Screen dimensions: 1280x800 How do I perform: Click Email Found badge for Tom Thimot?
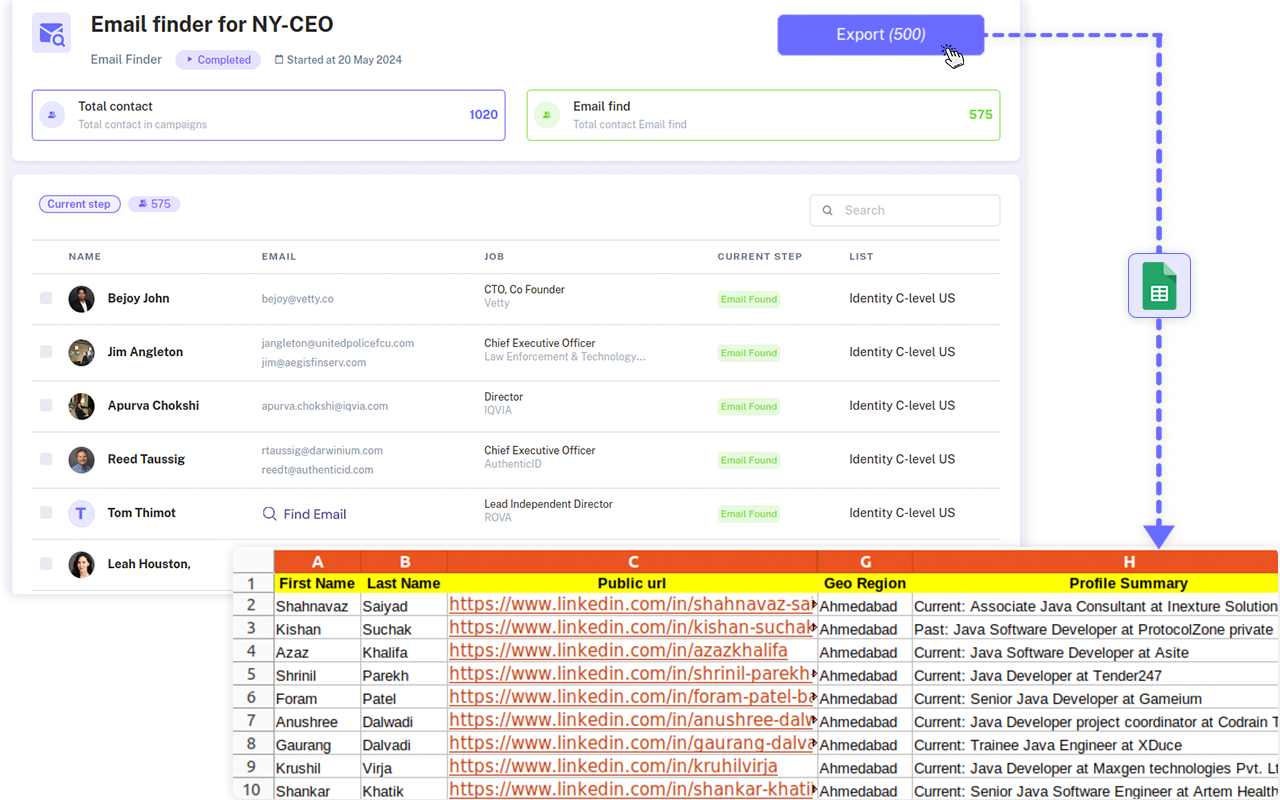point(749,514)
